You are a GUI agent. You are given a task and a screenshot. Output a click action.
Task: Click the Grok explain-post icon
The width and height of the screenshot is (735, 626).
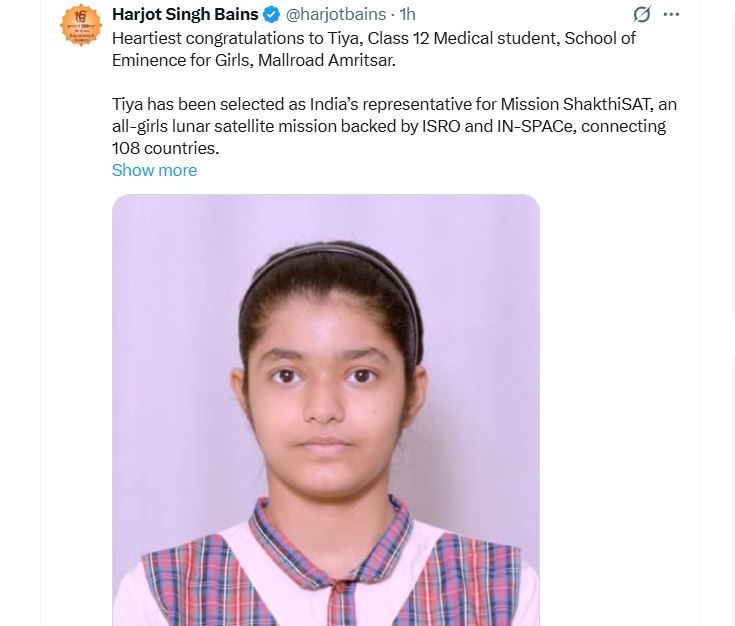[x=642, y=14]
